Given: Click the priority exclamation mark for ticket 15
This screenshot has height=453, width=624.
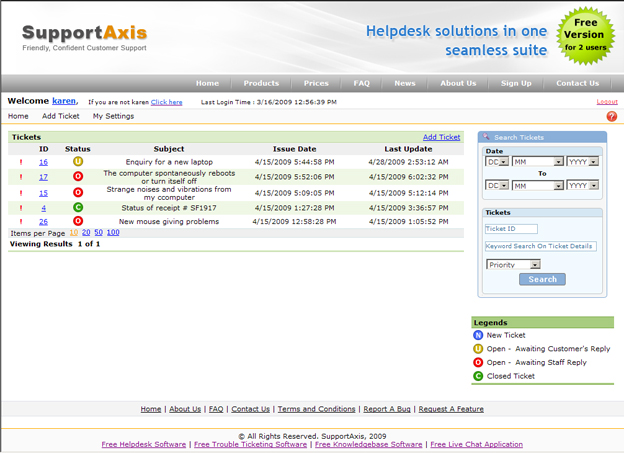Looking at the screenshot, I should point(21,193).
